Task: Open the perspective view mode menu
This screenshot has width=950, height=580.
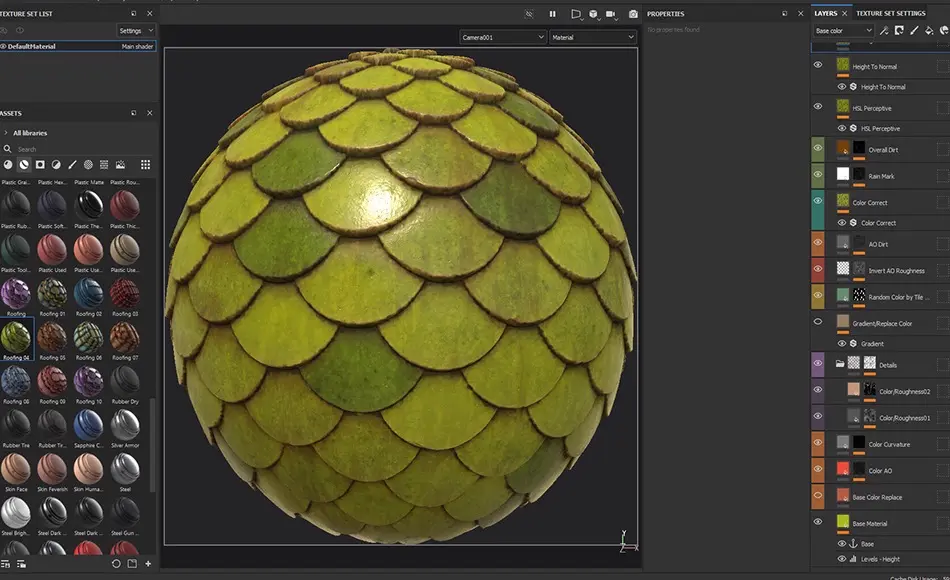Action: click(576, 14)
